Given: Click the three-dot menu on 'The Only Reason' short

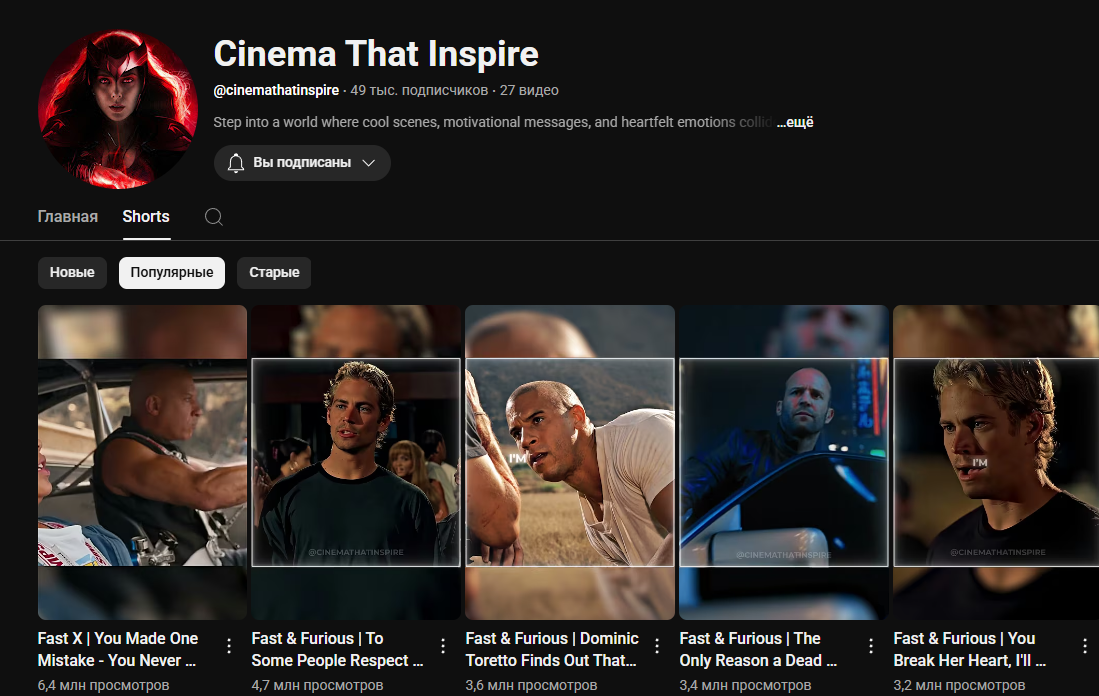Looking at the screenshot, I should point(870,645).
